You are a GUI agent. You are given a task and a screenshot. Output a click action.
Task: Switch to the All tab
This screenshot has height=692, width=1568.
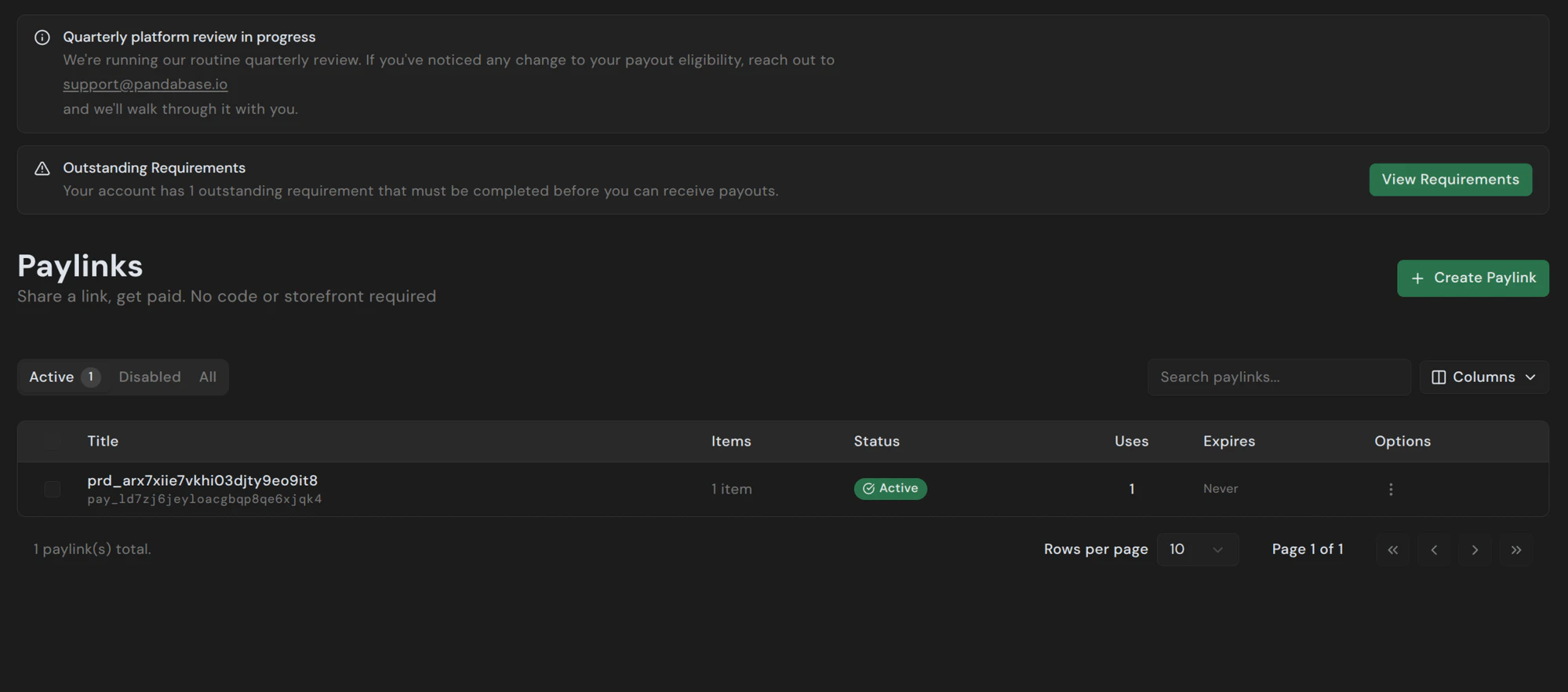pos(208,377)
